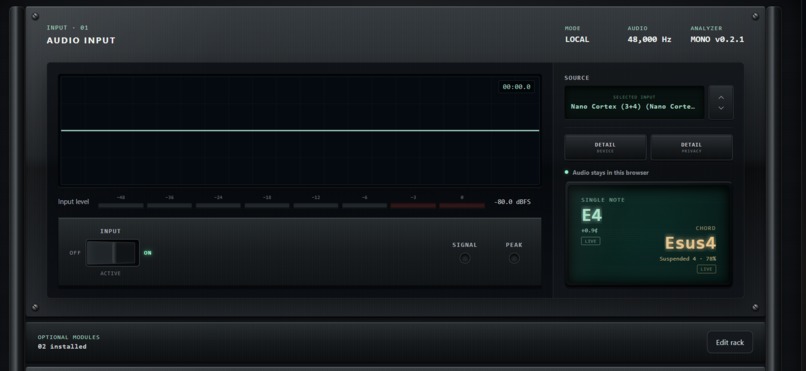Screen dimensions: 806x371
Task: Click the Esus4 chord readout
Action: coord(690,243)
